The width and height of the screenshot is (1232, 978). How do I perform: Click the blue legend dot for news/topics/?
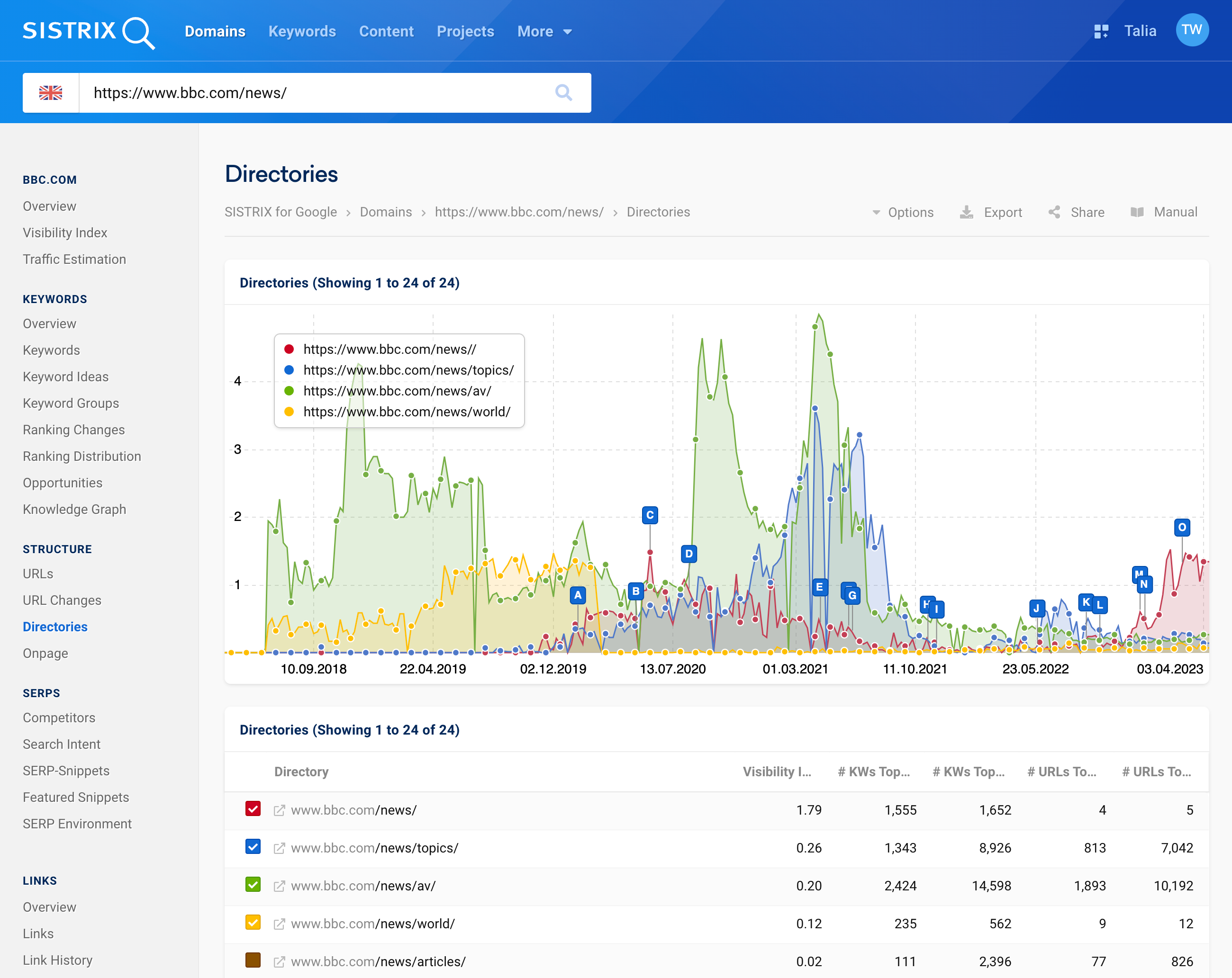(289, 370)
